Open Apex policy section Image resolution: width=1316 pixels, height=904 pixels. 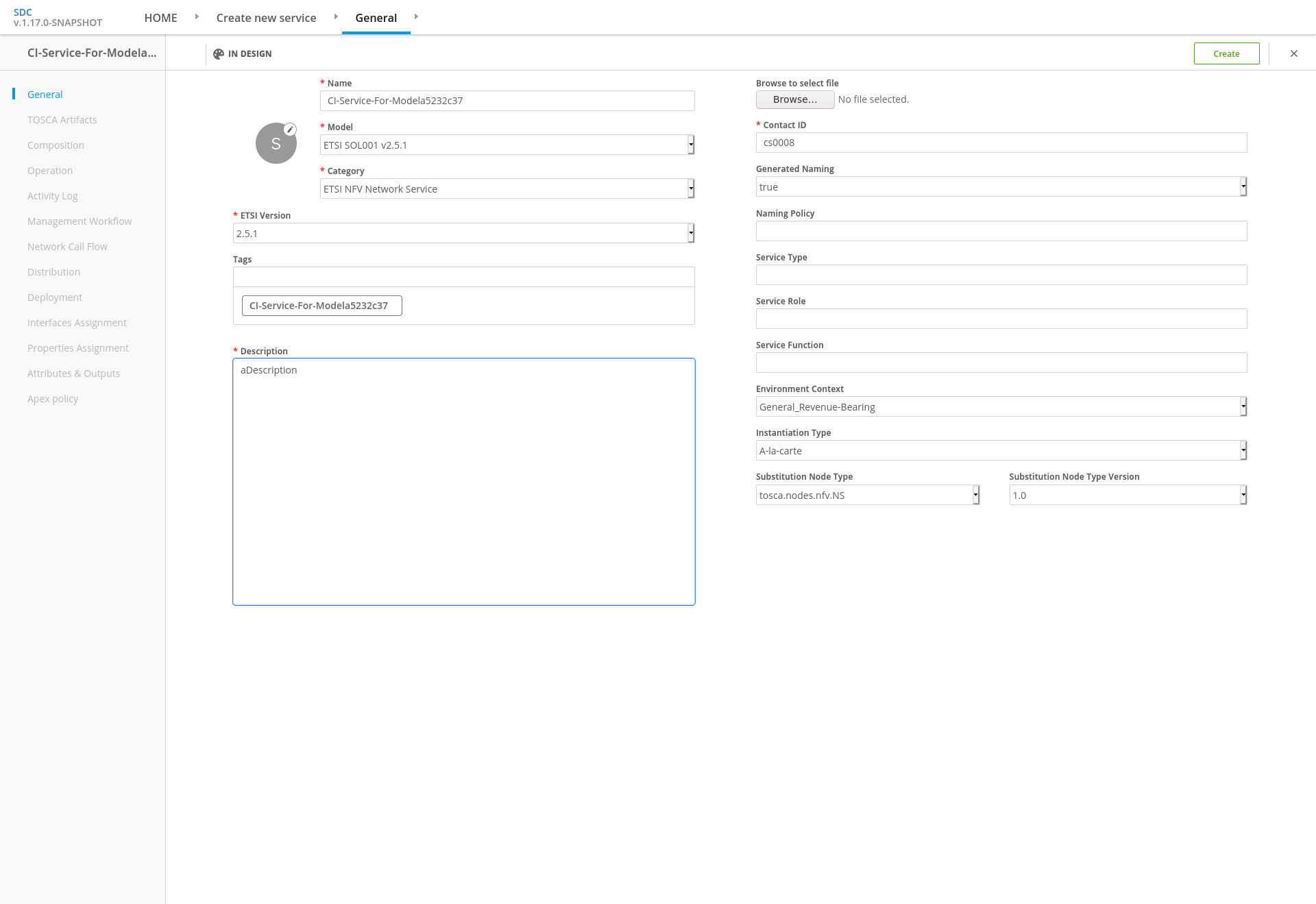53,399
